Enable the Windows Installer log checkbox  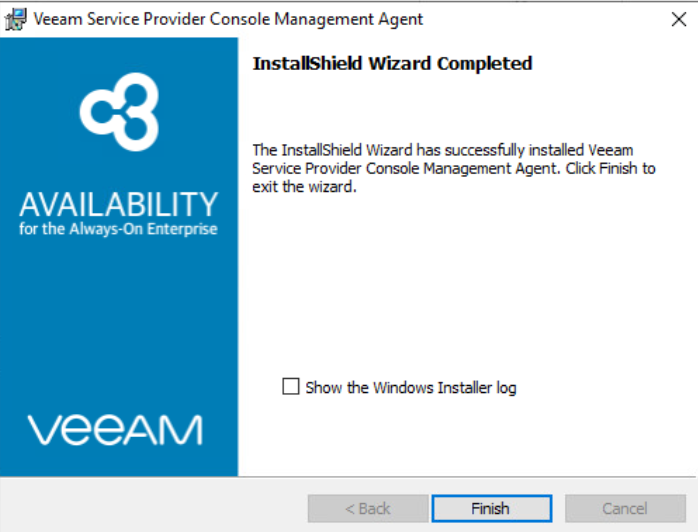[291, 386]
